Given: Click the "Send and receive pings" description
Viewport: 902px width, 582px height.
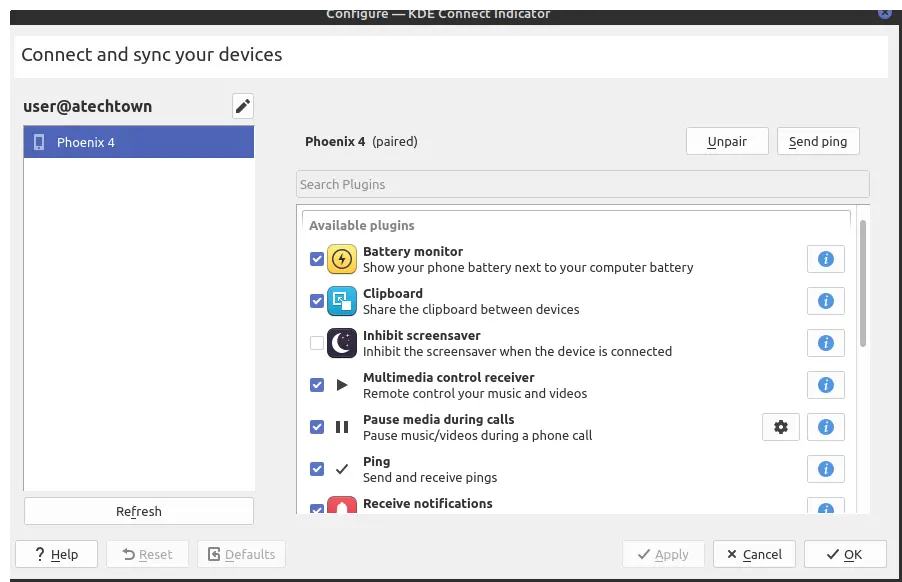Looking at the screenshot, I should [430, 477].
